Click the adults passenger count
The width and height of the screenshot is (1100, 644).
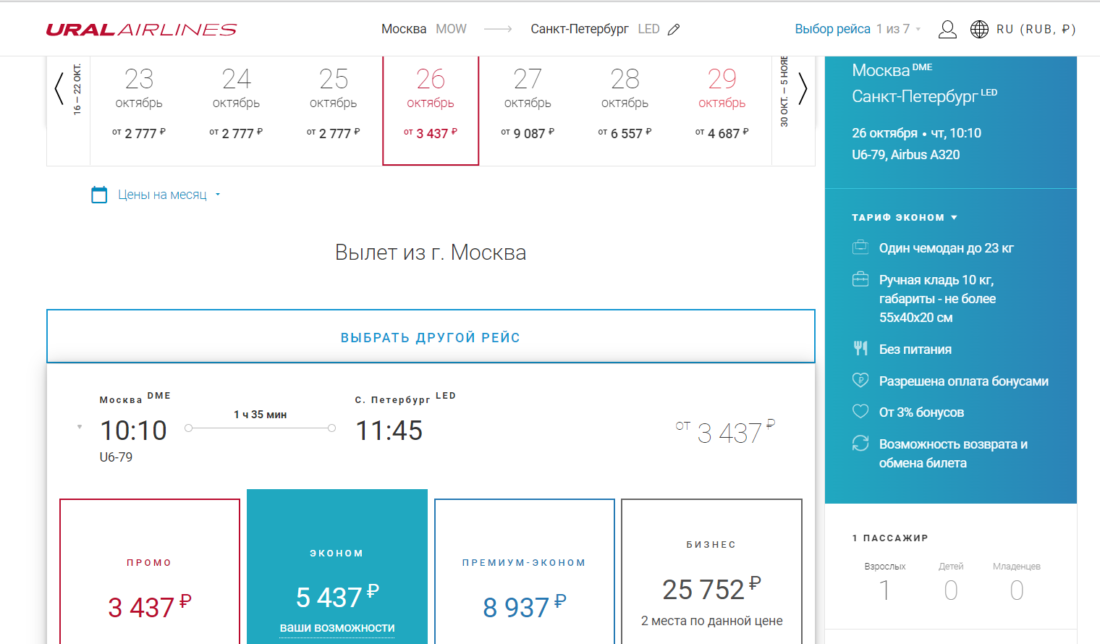click(x=885, y=590)
